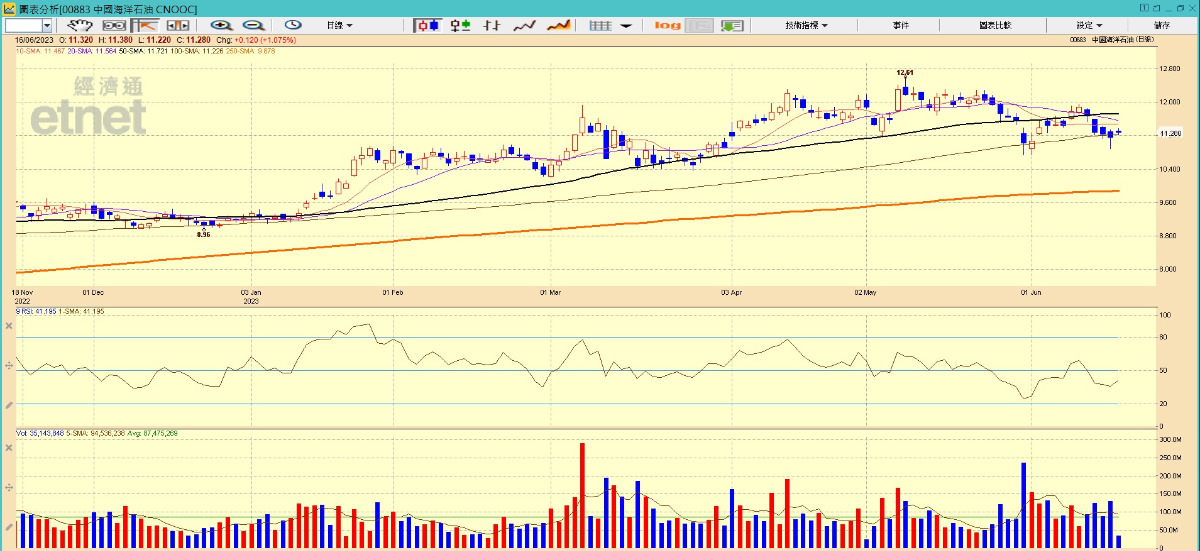Edit the Volume panel with pencil icon
Screen dimensions: 1200x551
(9, 527)
